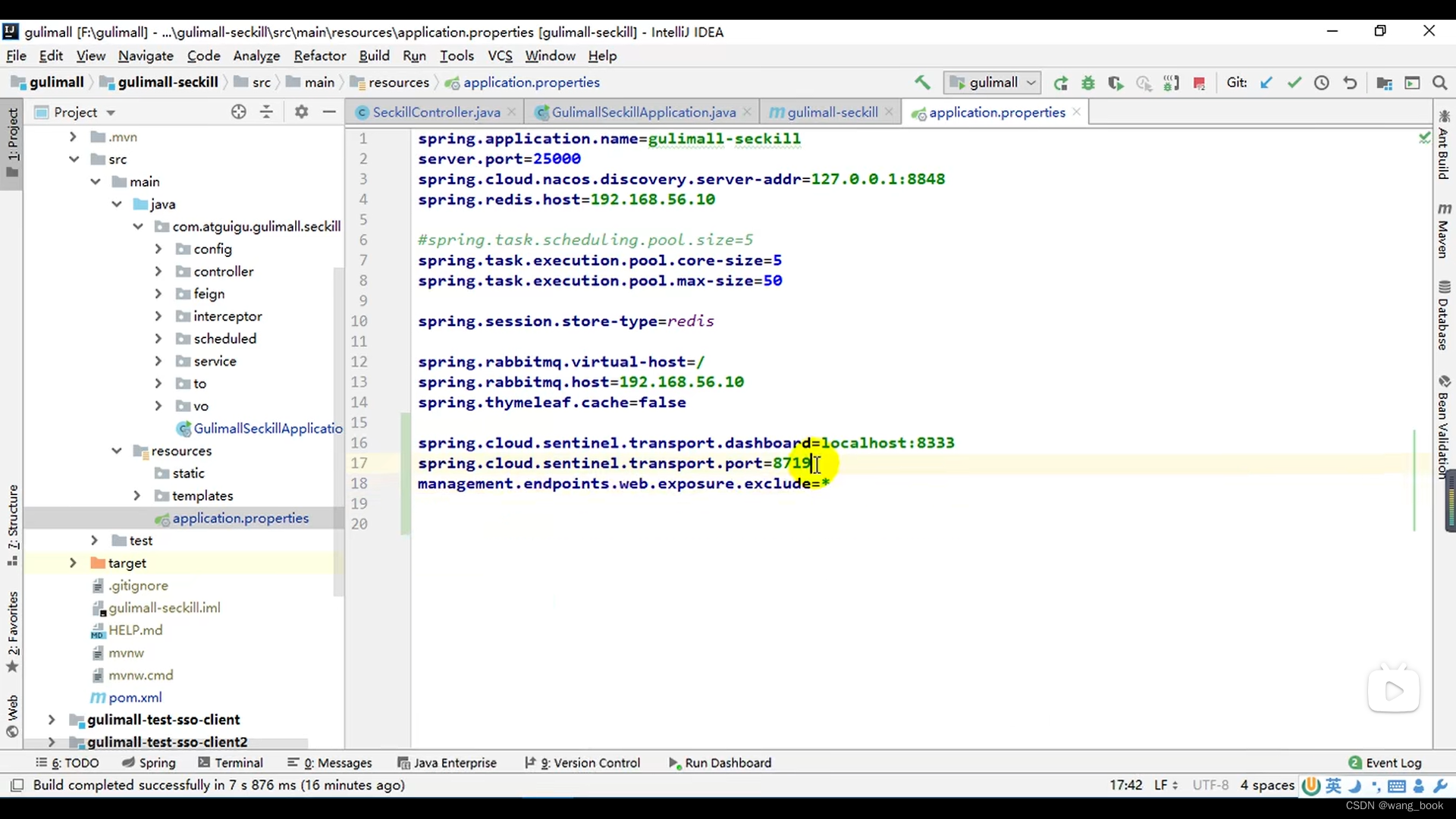
Task: Select the SeckillController.java tab
Action: point(436,112)
